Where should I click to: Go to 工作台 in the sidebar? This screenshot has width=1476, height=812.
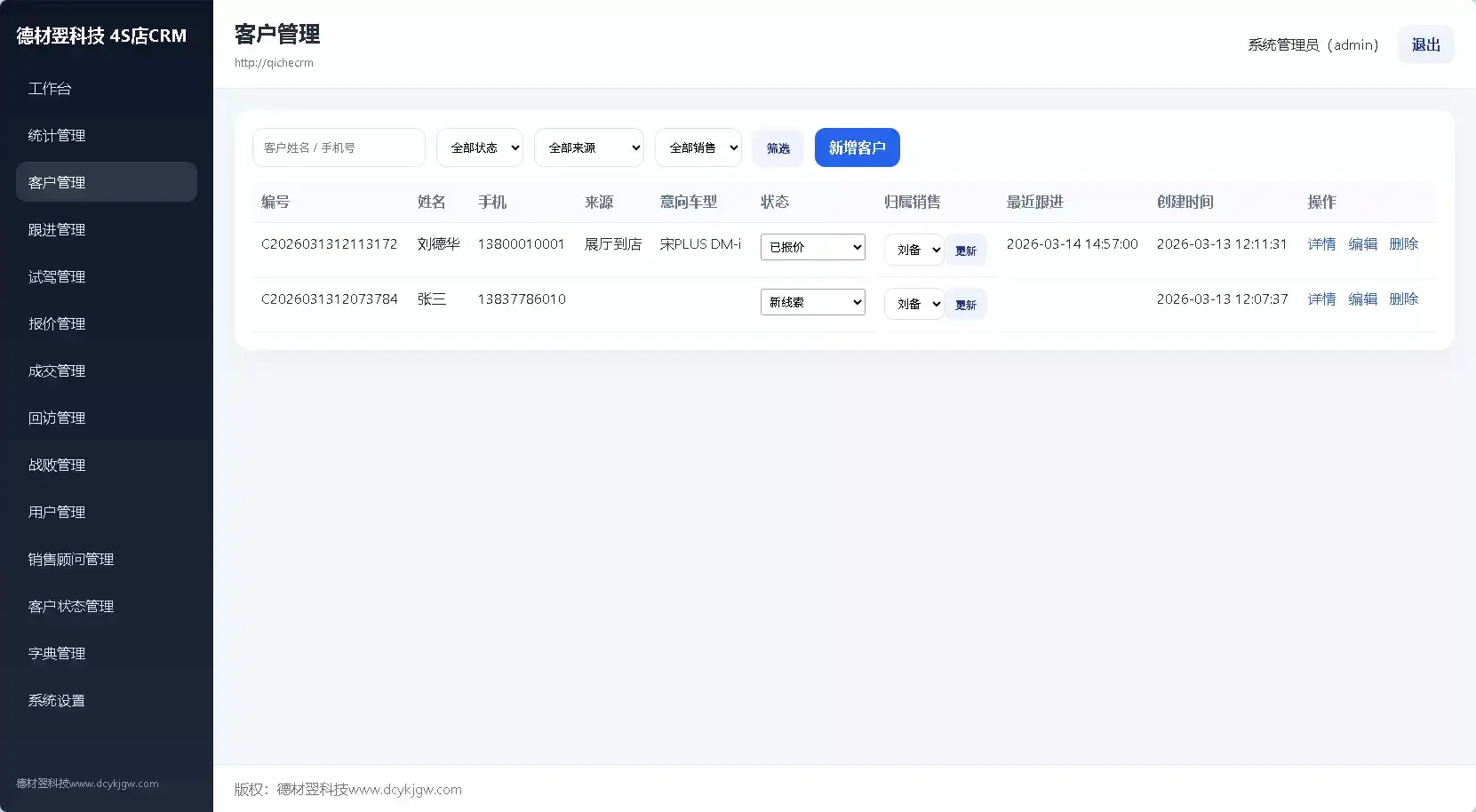point(50,89)
